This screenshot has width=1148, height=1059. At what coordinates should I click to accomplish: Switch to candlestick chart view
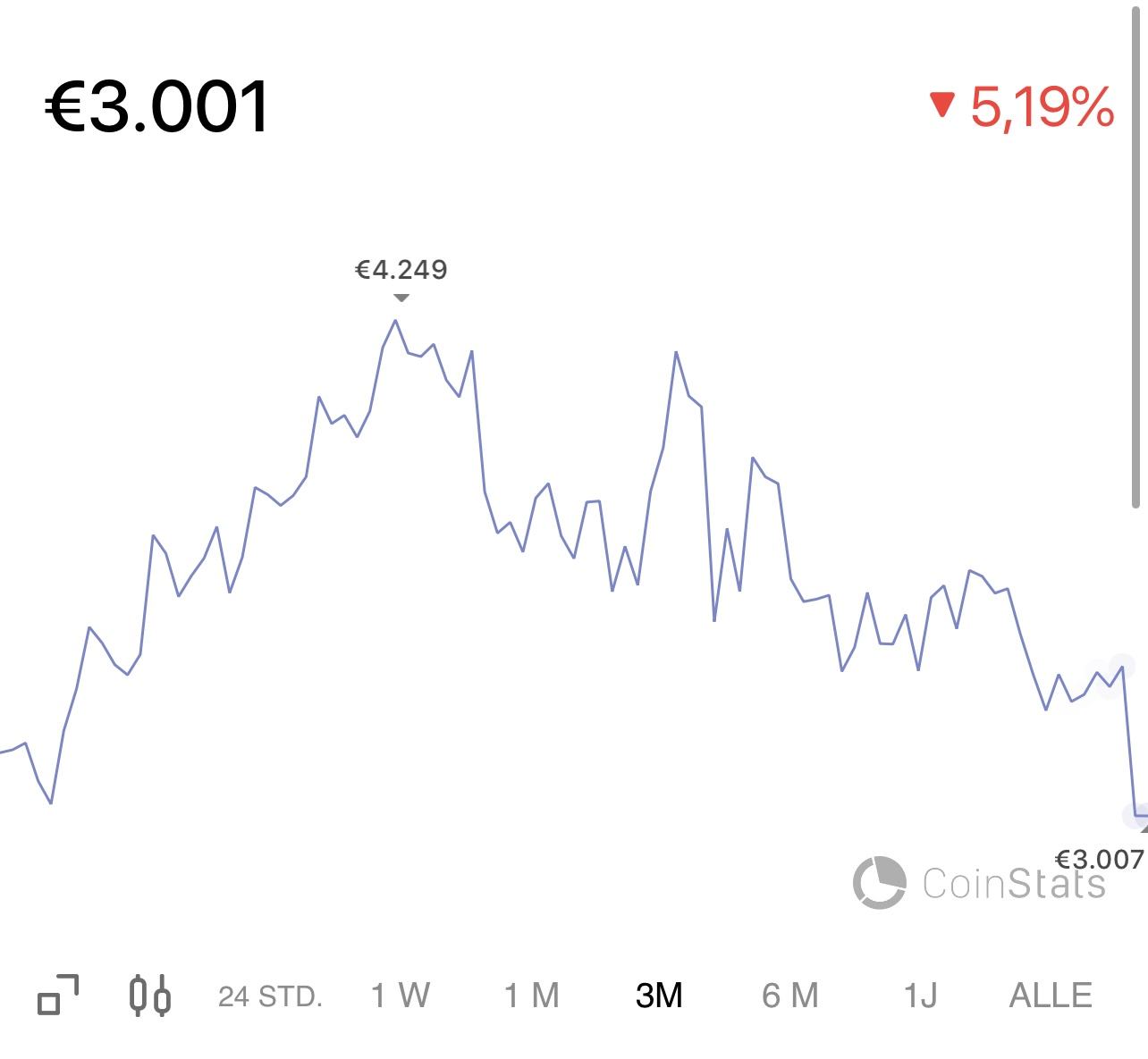coord(150,995)
